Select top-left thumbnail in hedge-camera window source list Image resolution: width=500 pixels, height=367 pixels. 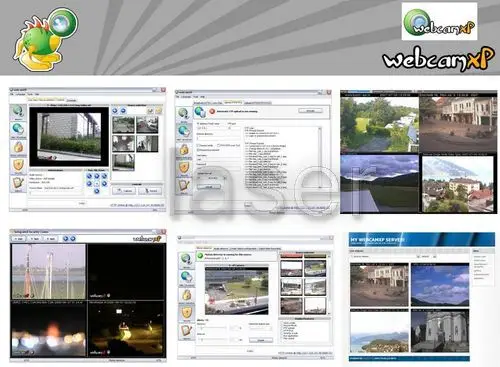(x=123, y=124)
